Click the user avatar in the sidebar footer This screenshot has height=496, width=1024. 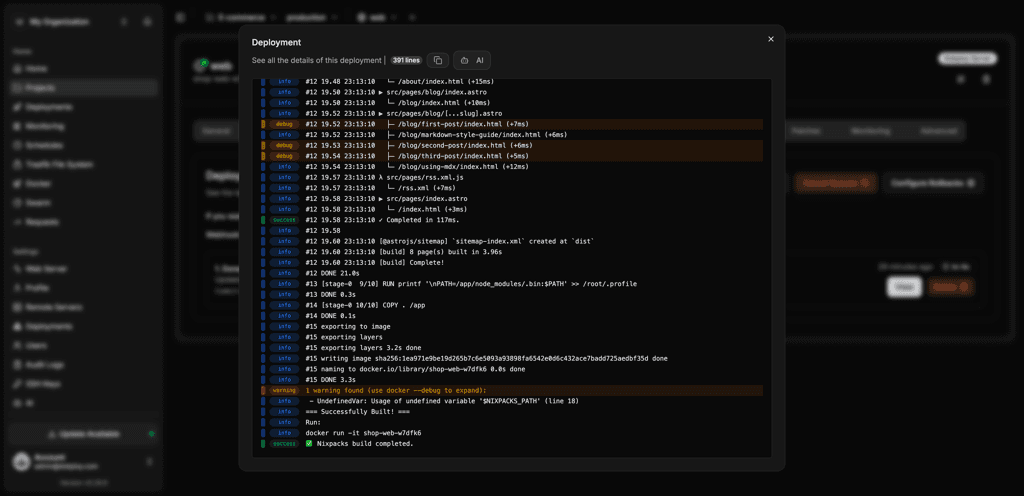(x=21, y=462)
